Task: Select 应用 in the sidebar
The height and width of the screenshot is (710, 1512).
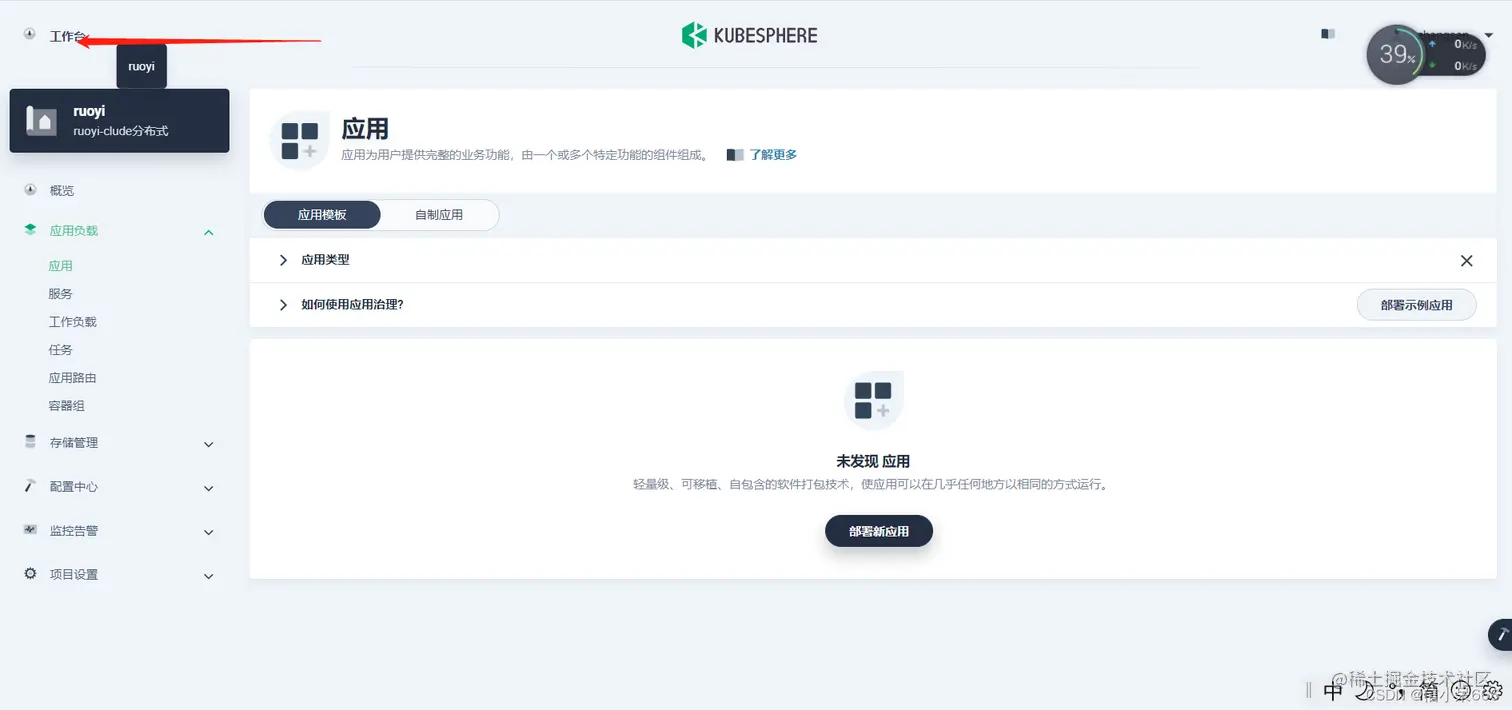Action: click(x=61, y=266)
